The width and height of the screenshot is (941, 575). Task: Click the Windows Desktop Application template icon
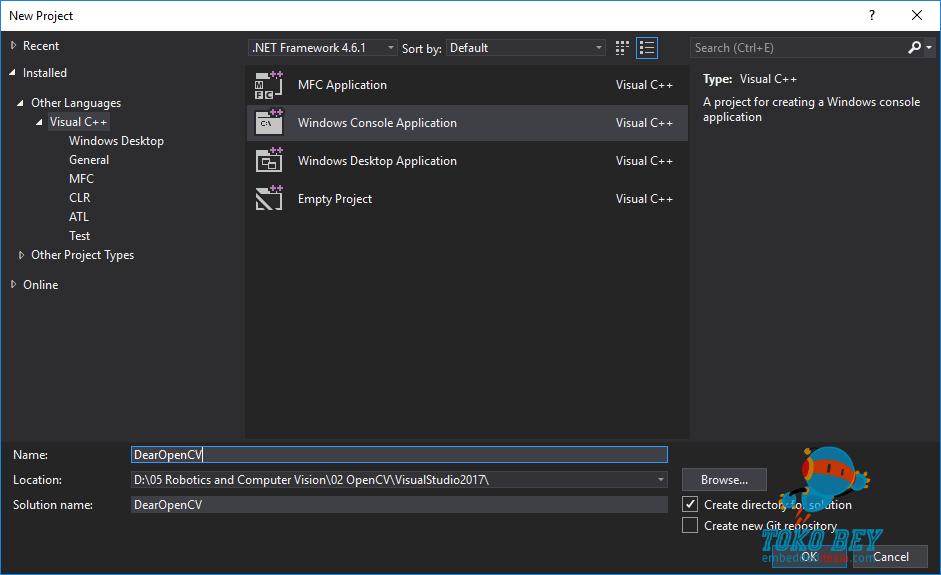(269, 161)
